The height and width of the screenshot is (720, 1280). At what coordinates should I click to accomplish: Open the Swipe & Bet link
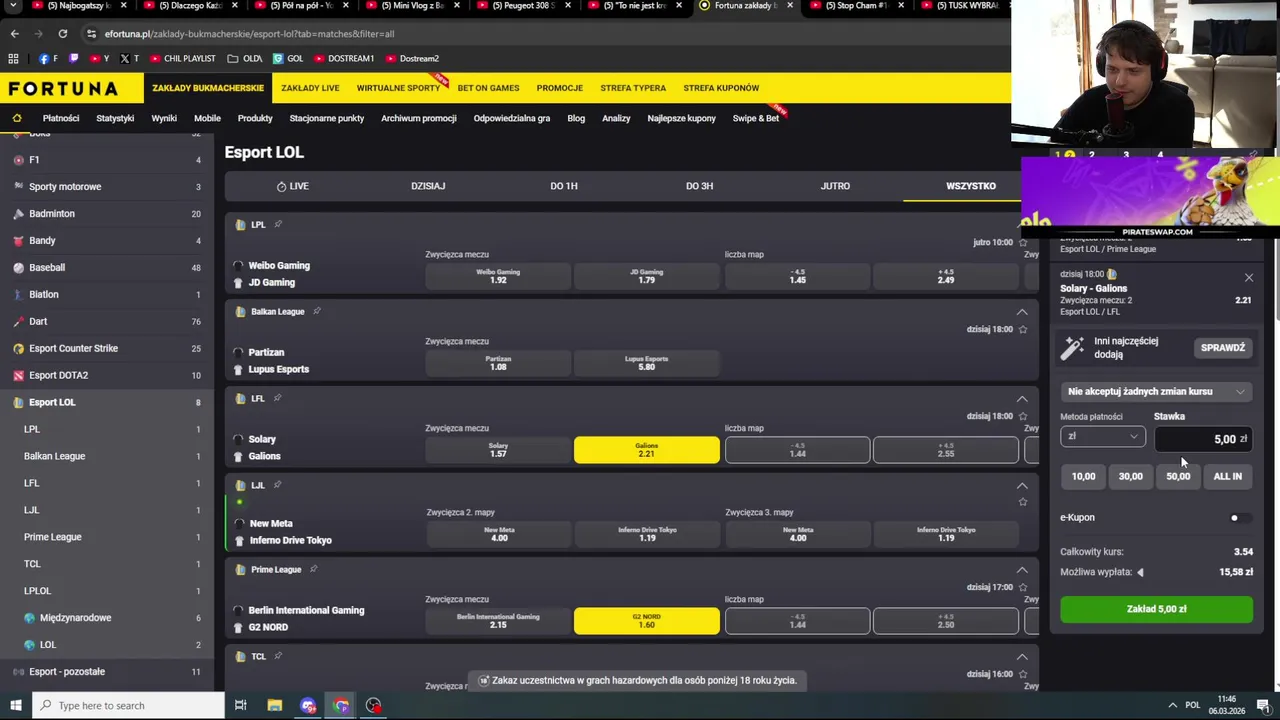756,118
